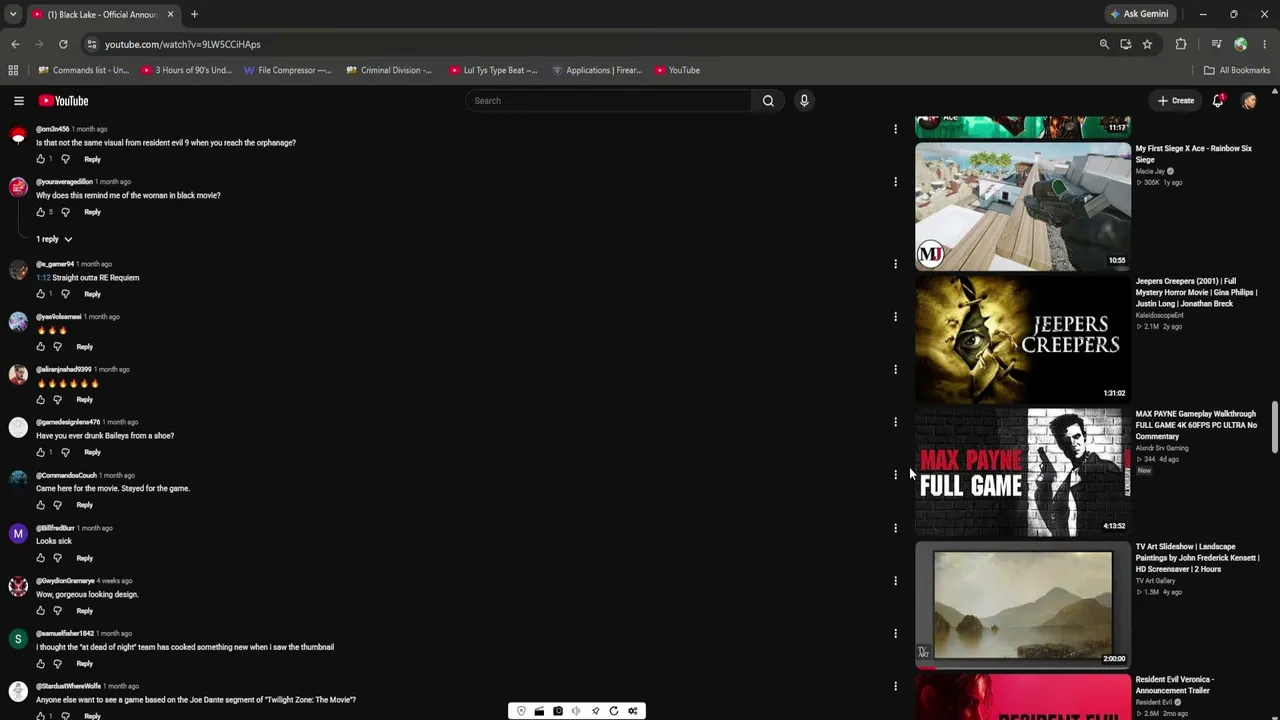Reply to the Came here for the movie comment
Image resolution: width=1280 pixels, height=720 pixels.
pyautogui.click(x=84, y=505)
